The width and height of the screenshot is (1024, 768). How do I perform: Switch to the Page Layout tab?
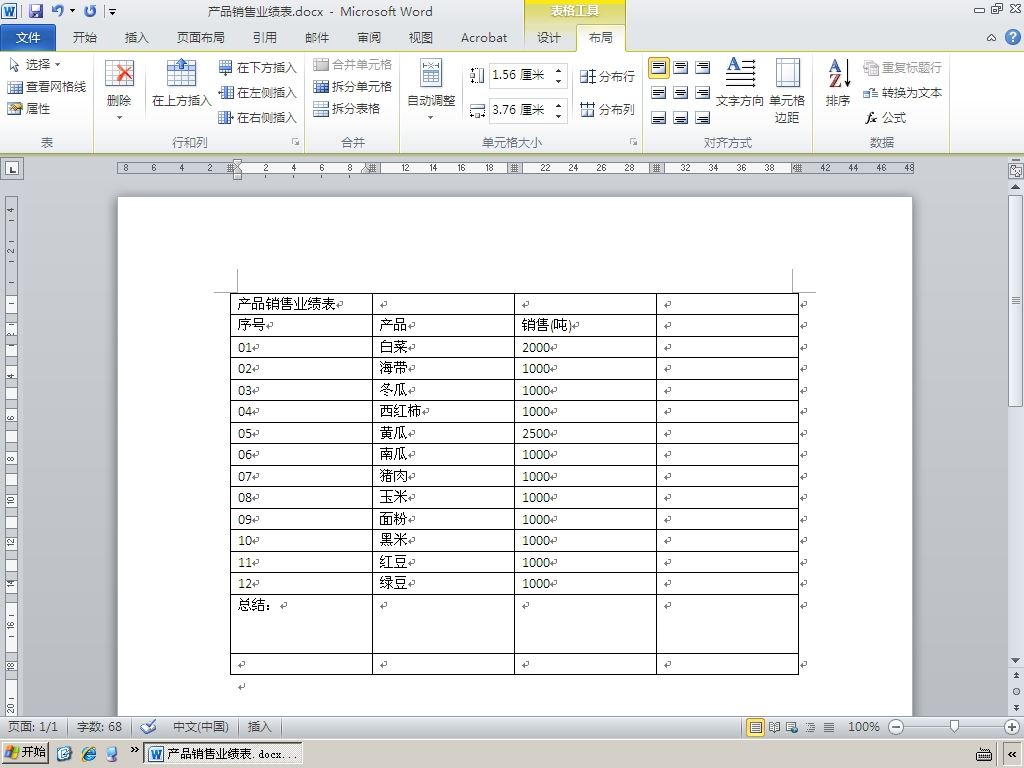[200, 38]
